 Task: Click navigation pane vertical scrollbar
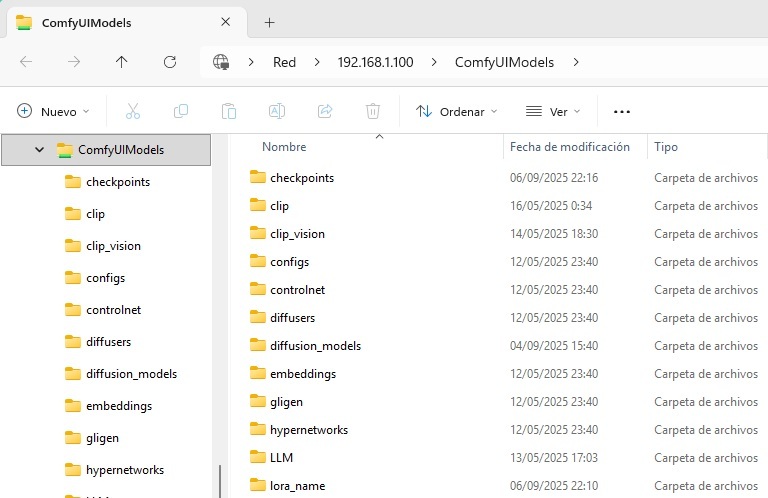point(220,481)
